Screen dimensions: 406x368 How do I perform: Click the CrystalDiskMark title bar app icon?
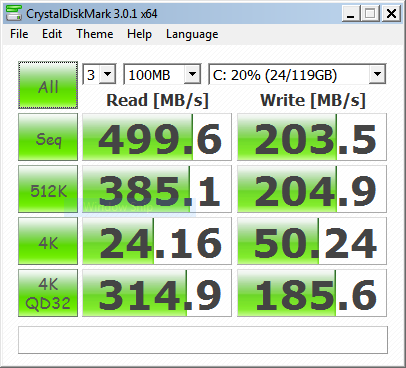click(14, 13)
